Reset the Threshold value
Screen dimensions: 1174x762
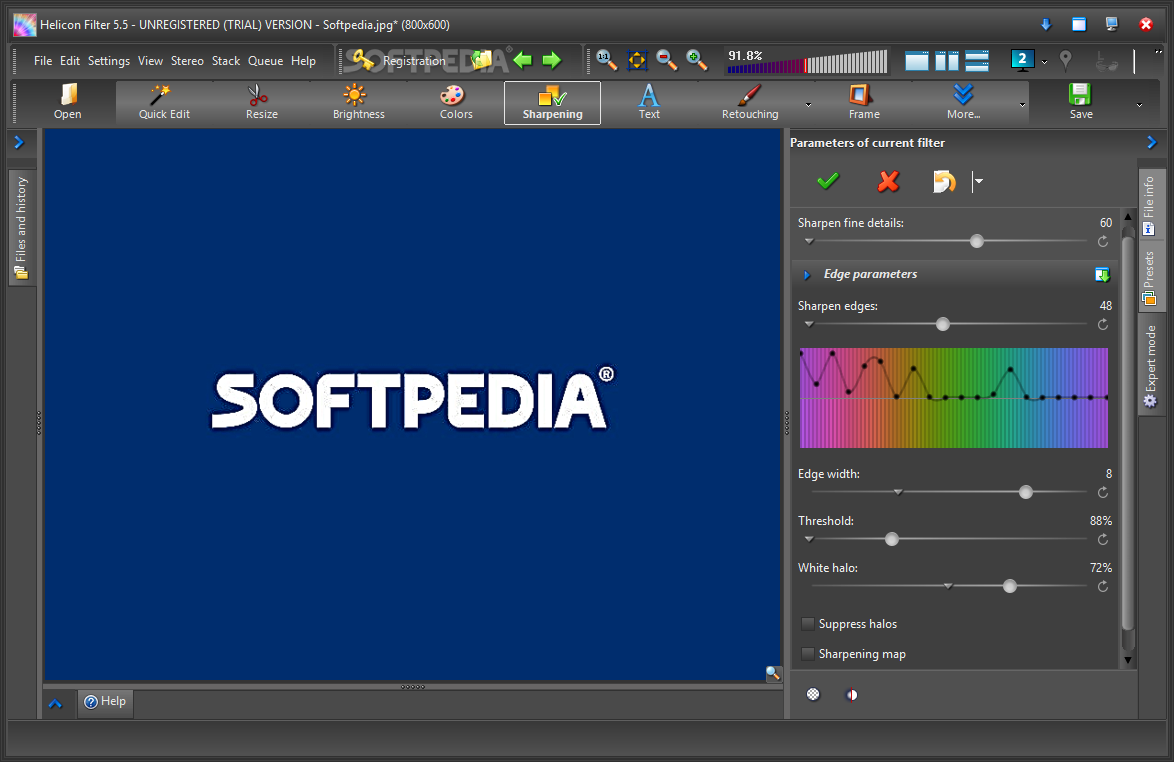[x=1103, y=540]
